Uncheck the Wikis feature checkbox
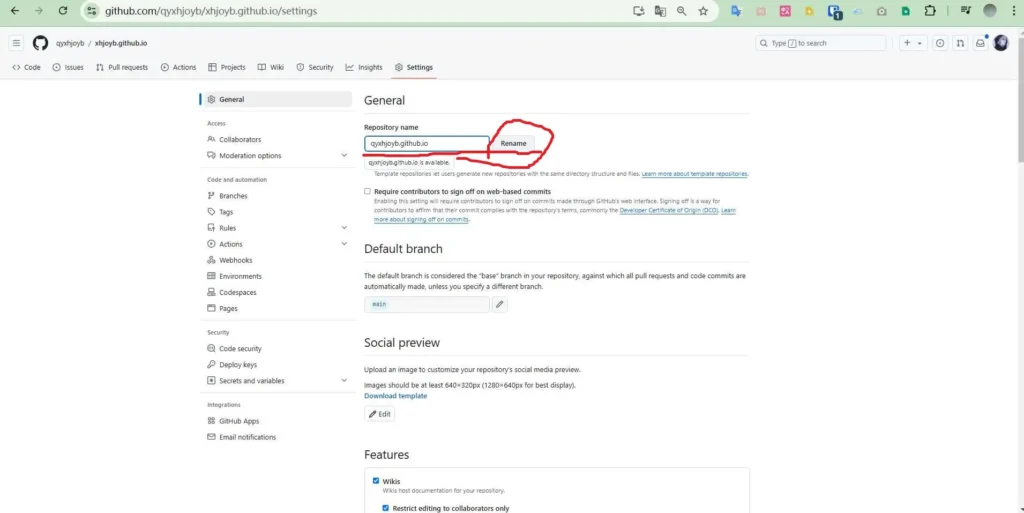1024x513 pixels. (376, 481)
